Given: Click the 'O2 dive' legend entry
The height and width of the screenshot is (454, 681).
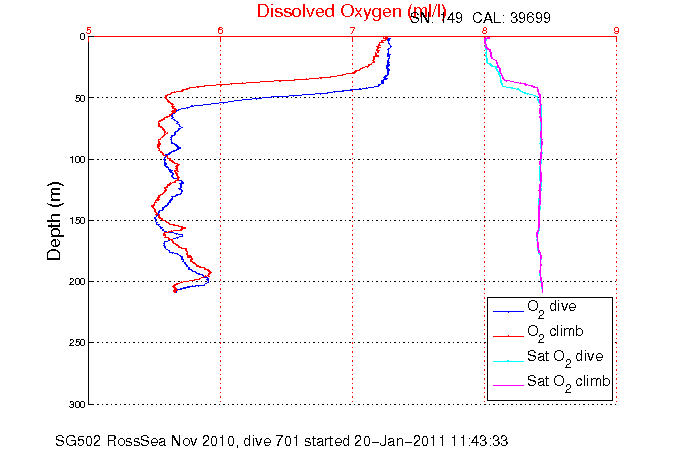Looking at the screenshot, I should pos(552,308).
